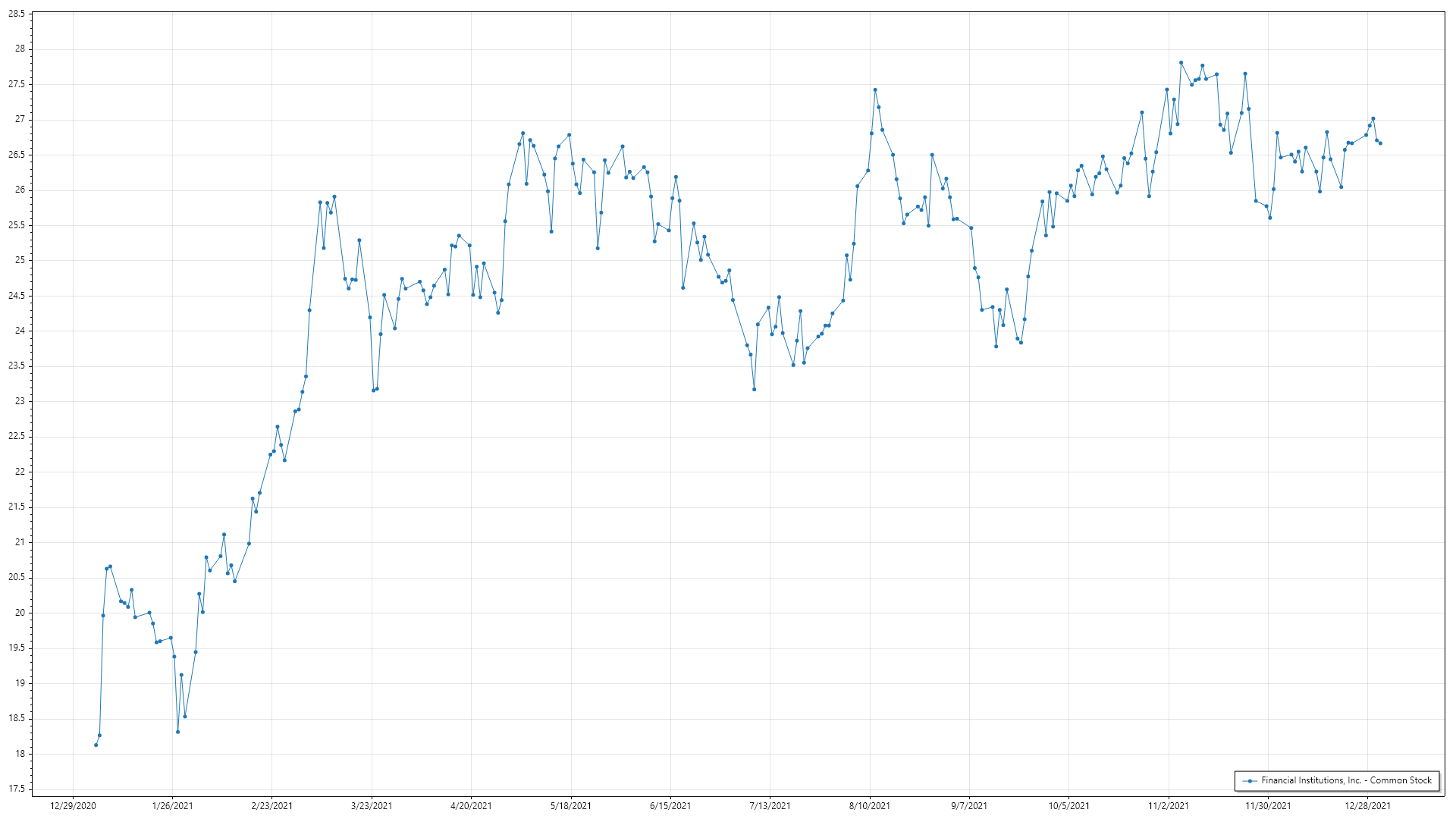
Task: Select the 3/23/2021 date label
Action: tap(372, 805)
